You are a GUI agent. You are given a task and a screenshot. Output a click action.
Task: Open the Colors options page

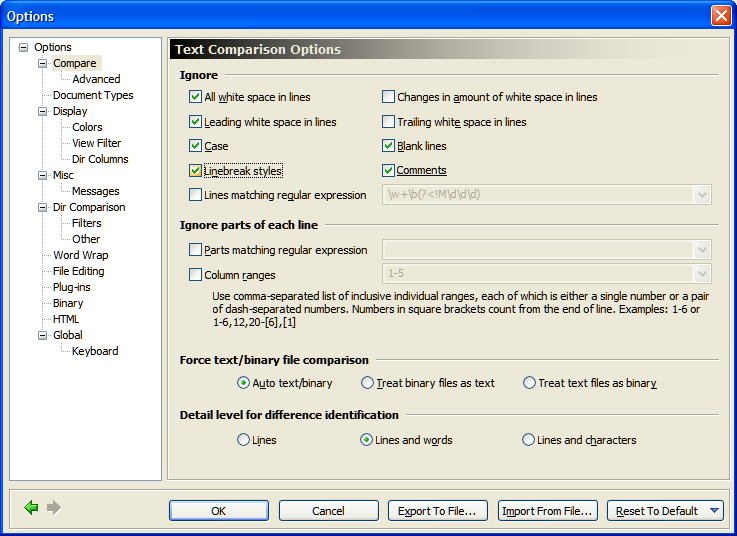pyautogui.click(x=87, y=127)
